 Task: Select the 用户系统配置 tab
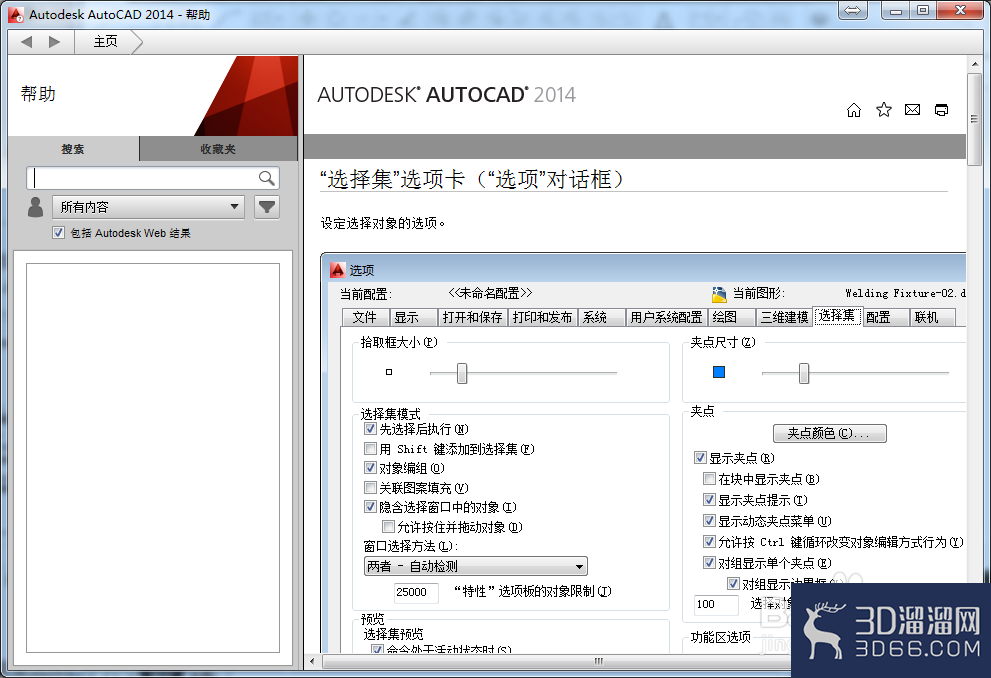coord(666,317)
